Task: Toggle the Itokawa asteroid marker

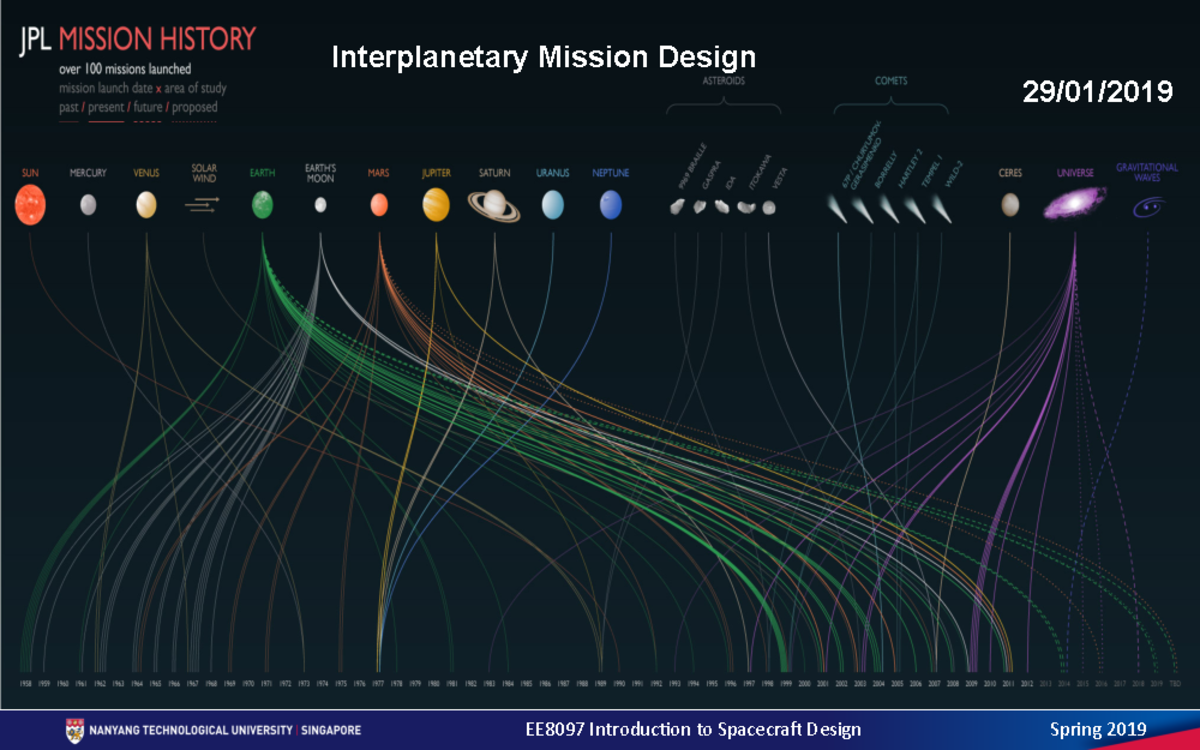Action: click(x=744, y=206)
